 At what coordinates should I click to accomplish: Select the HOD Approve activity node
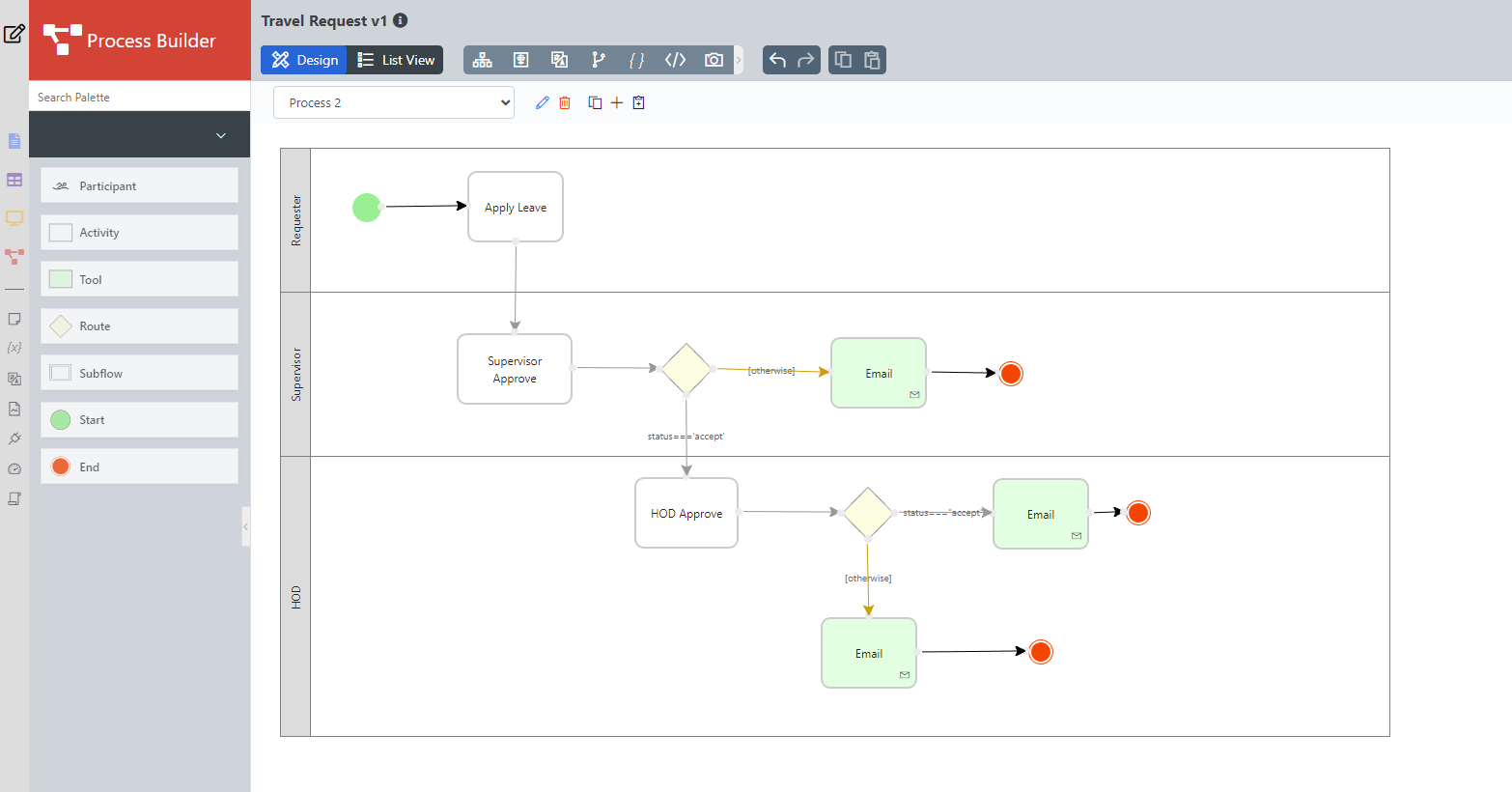686,513
